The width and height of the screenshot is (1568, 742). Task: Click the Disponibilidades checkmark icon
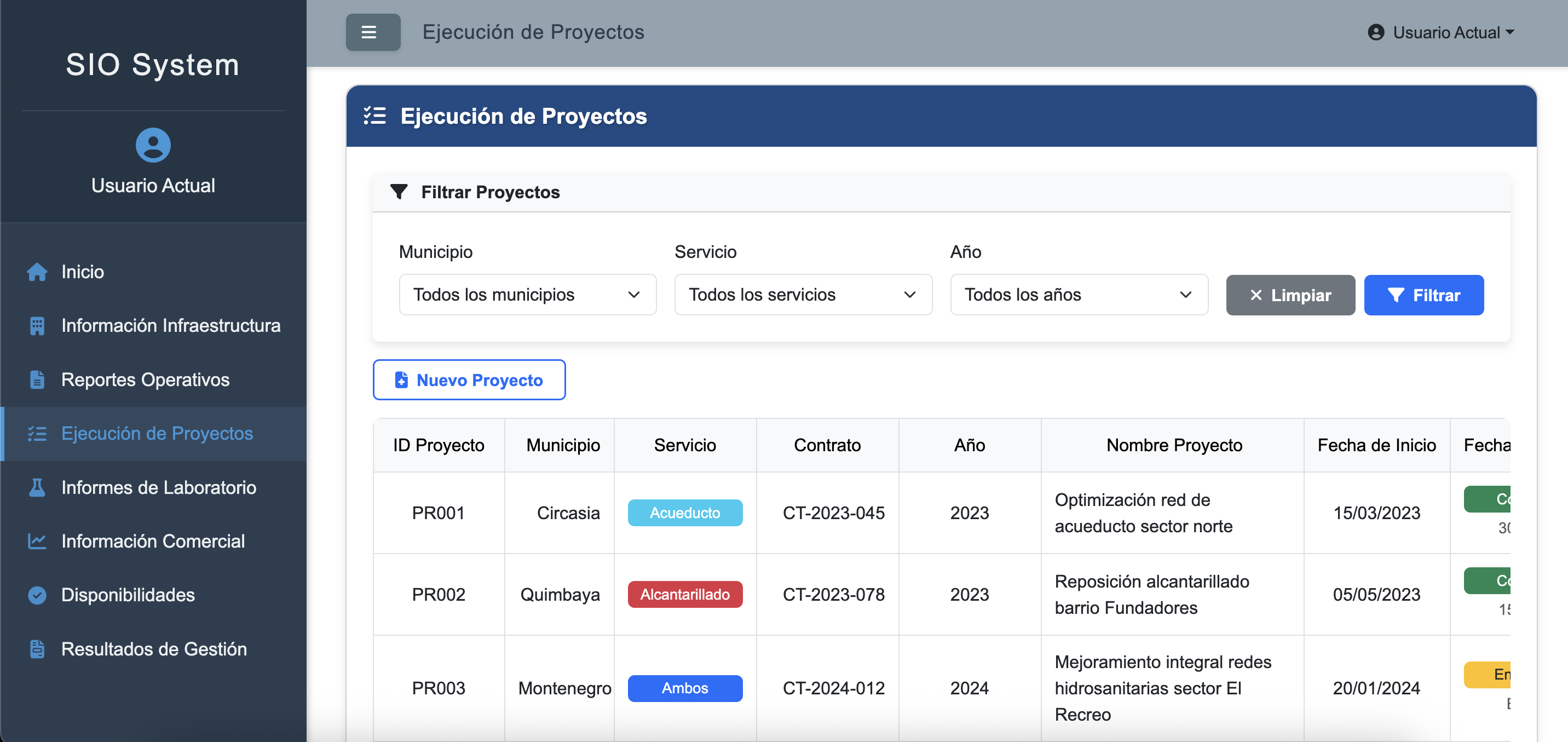coord(37,595)
